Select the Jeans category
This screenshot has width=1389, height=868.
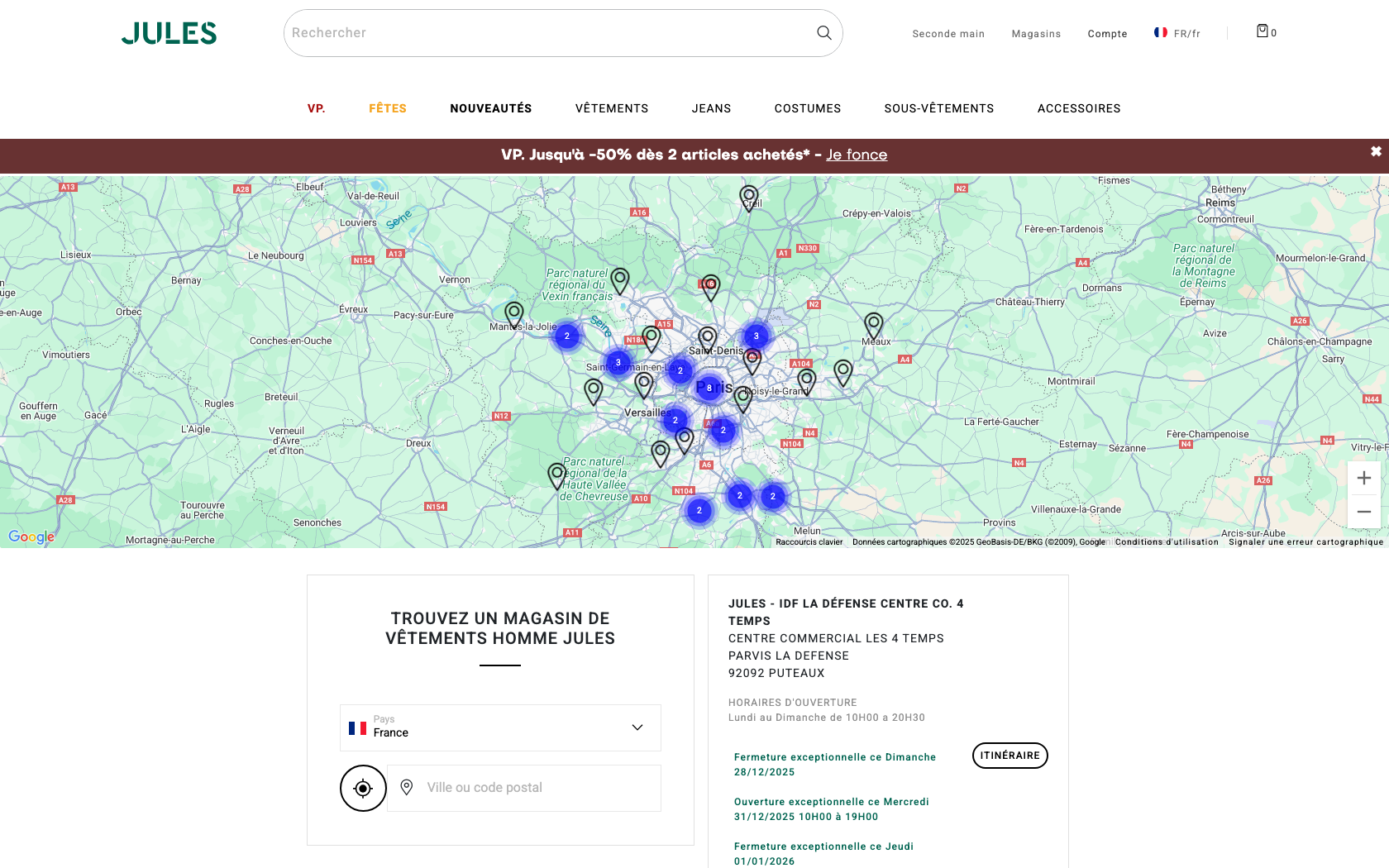pos(711,108)
